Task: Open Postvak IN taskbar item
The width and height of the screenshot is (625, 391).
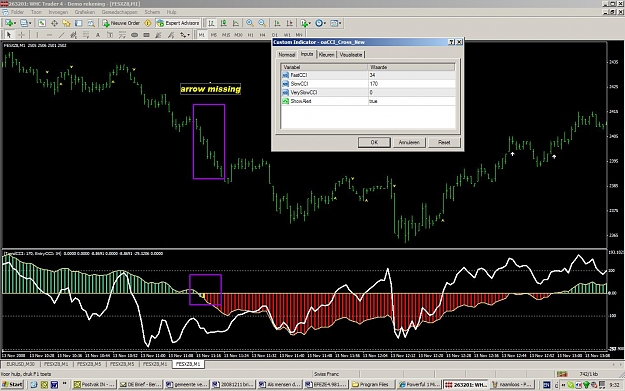Action: point(95,385)
